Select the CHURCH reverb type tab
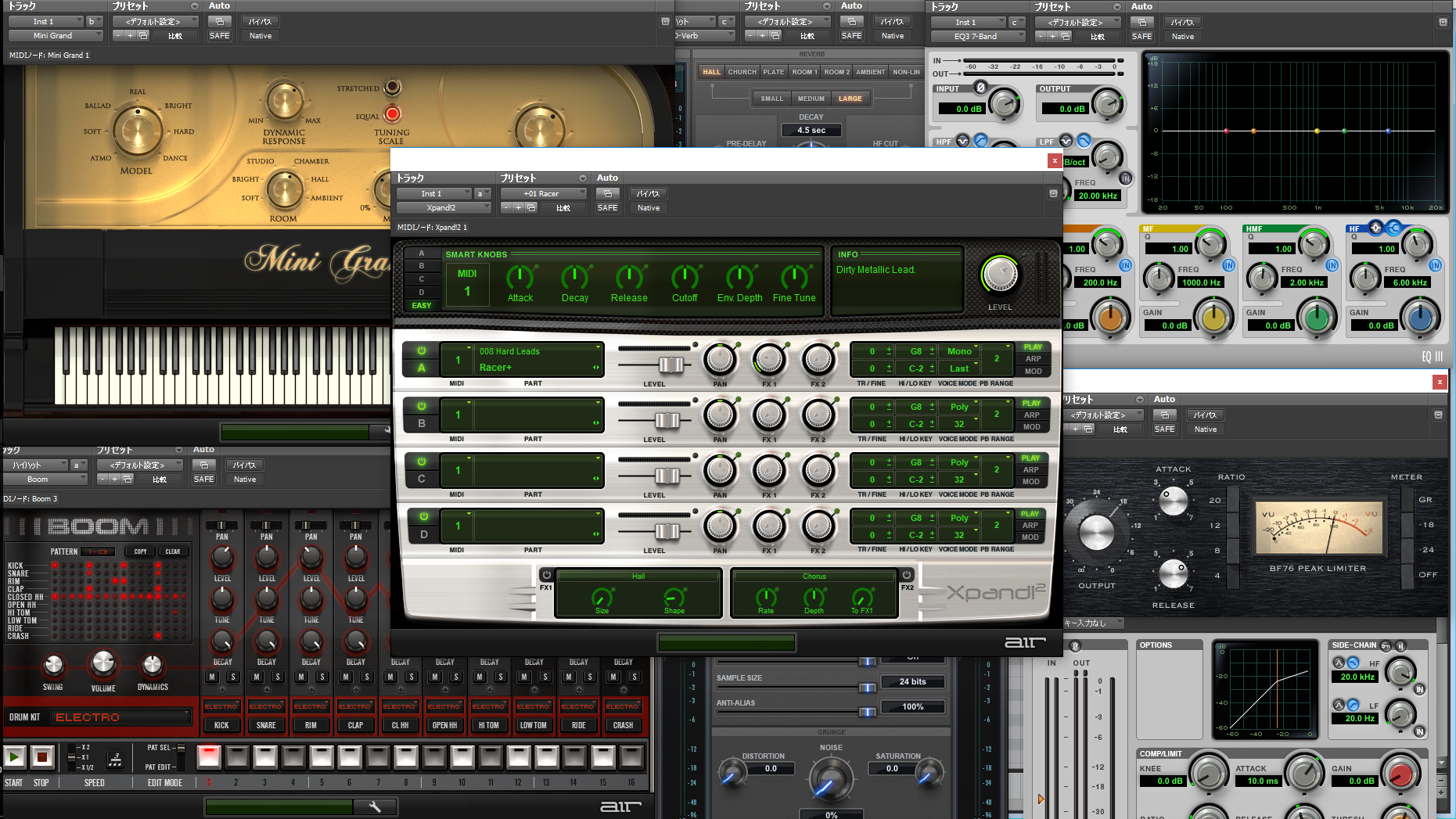Image resolution: width=1456 pixels, height=819 pixels. (x=742, y=72)
